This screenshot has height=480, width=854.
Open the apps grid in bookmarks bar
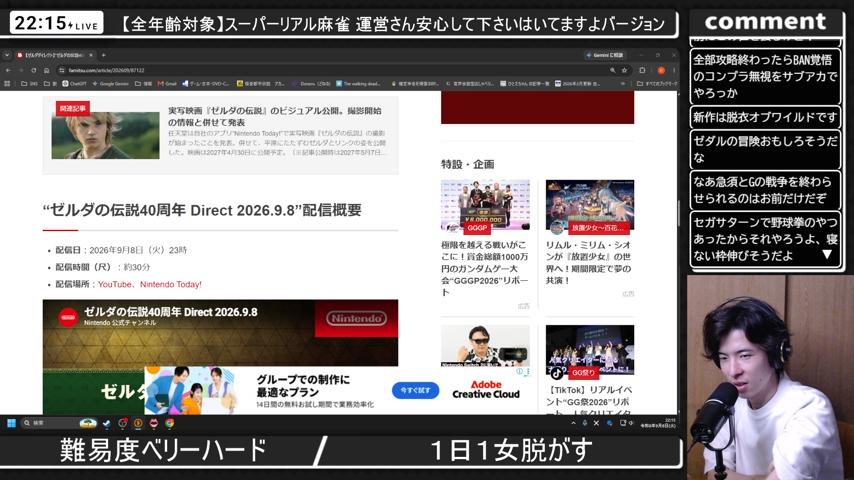[x=7, y=83]
